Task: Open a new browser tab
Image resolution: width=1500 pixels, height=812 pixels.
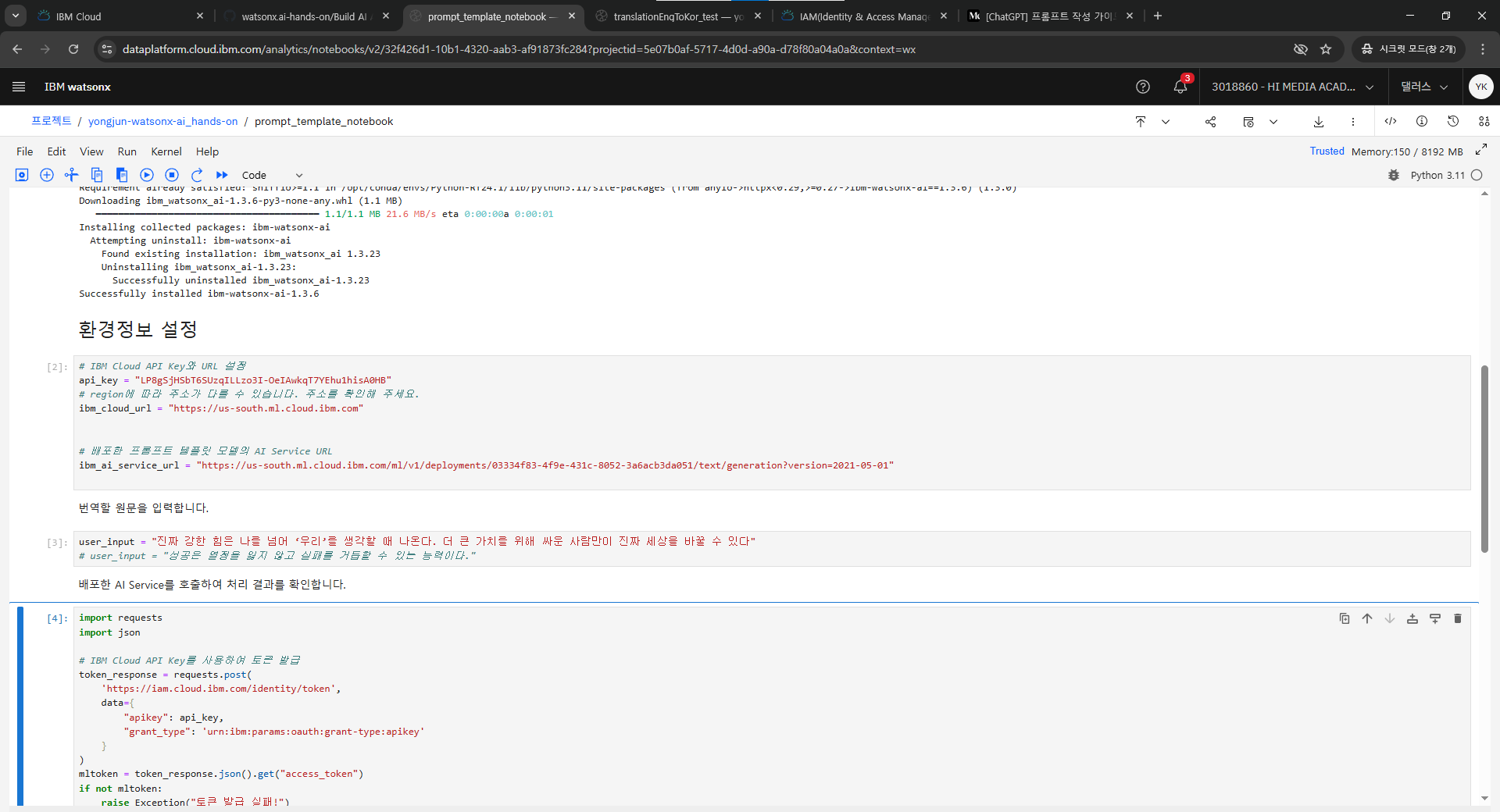Action: point(1158,16)
